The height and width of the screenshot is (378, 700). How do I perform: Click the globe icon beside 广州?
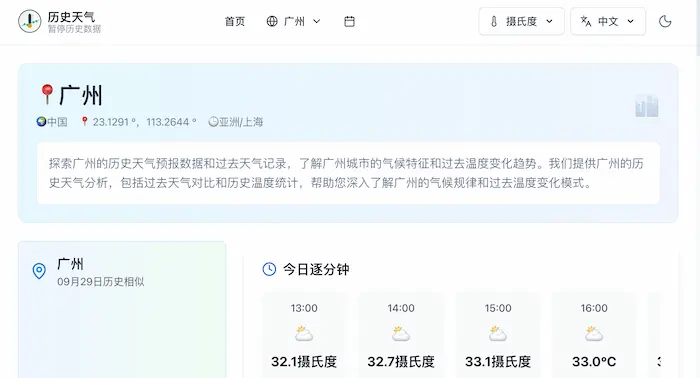(x=272, y=21)
